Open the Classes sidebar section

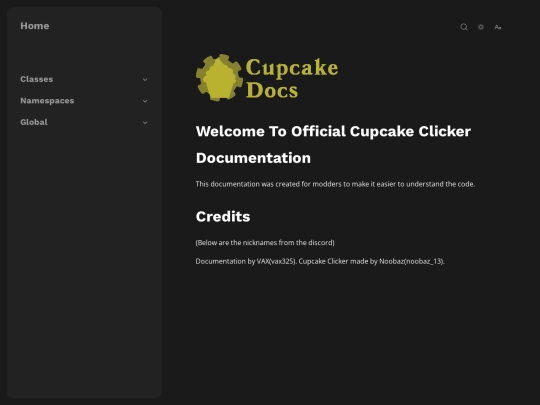pyautogui.click(x=84, y=79)
